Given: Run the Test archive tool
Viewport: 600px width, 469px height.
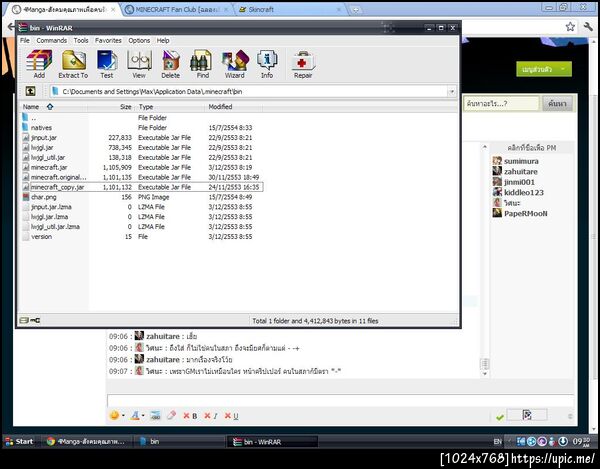Looking at the screenshot, I should (107, 64).
